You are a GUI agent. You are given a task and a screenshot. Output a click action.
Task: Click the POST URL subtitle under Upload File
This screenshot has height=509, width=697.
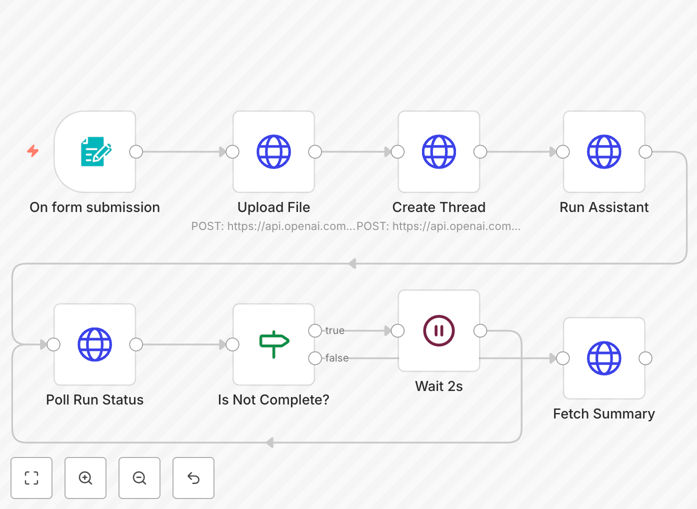click(273, 226)
